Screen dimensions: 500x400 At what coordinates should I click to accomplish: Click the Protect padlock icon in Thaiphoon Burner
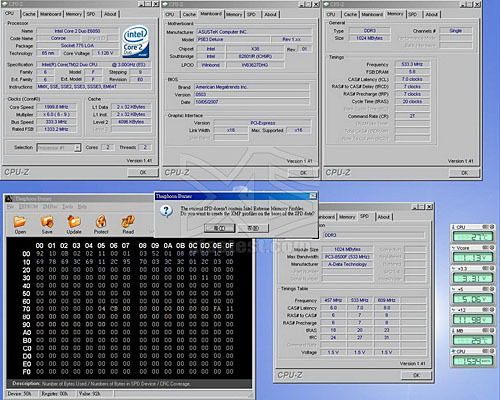tap(101, 221)
